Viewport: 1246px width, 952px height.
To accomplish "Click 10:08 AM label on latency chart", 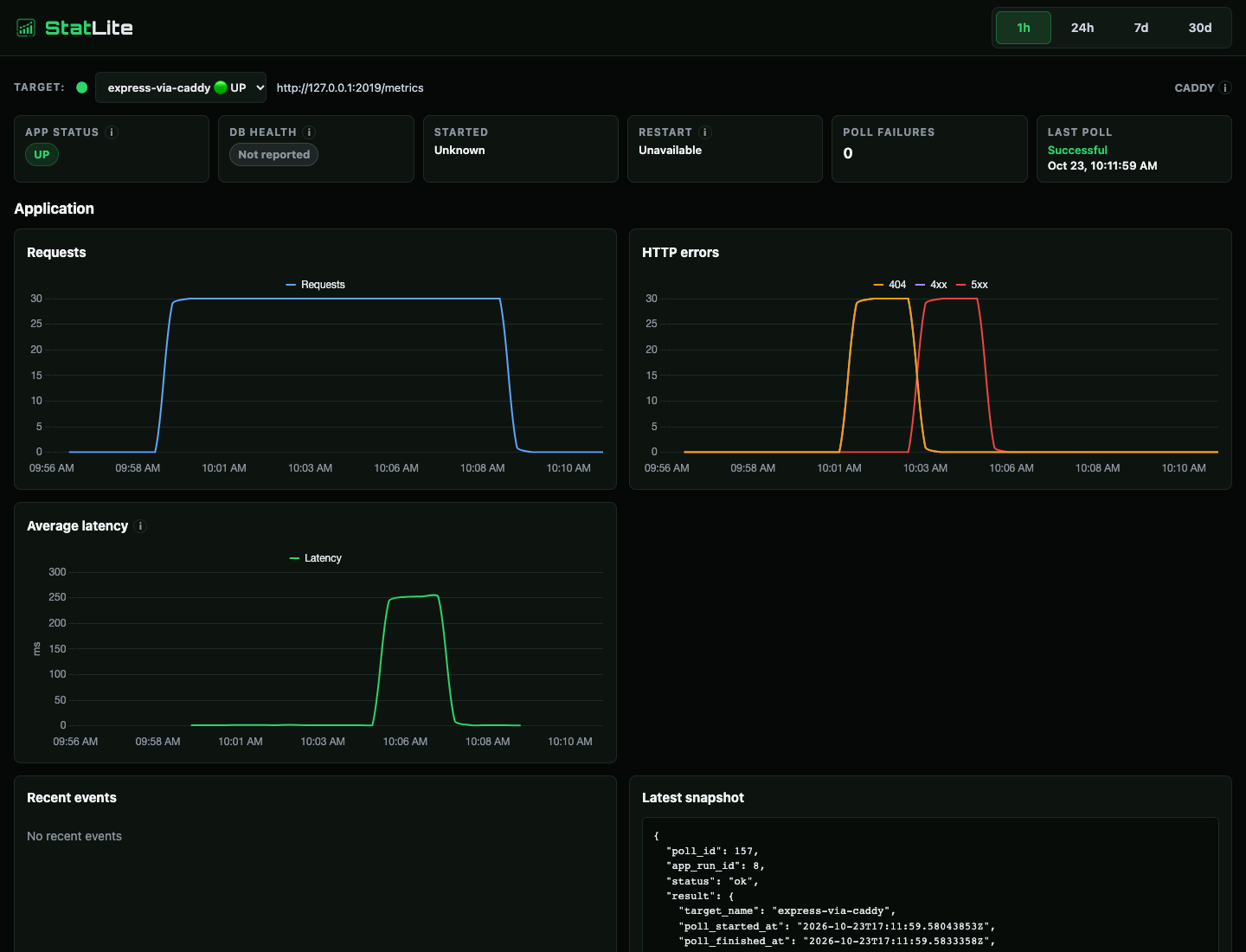I will point(488,742).
